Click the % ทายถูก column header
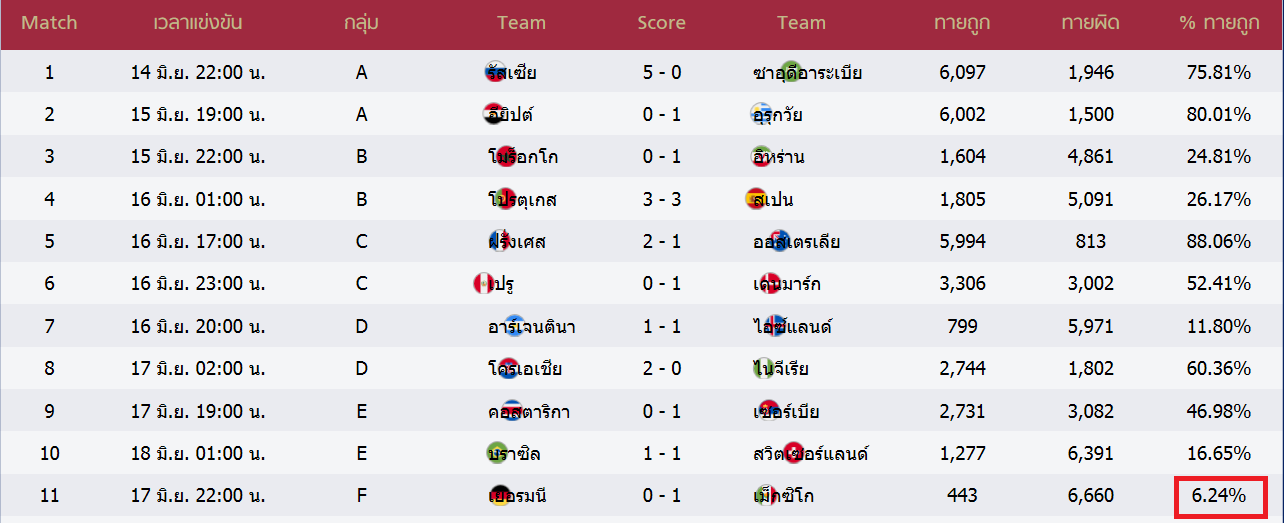 tap(1219, 22)
